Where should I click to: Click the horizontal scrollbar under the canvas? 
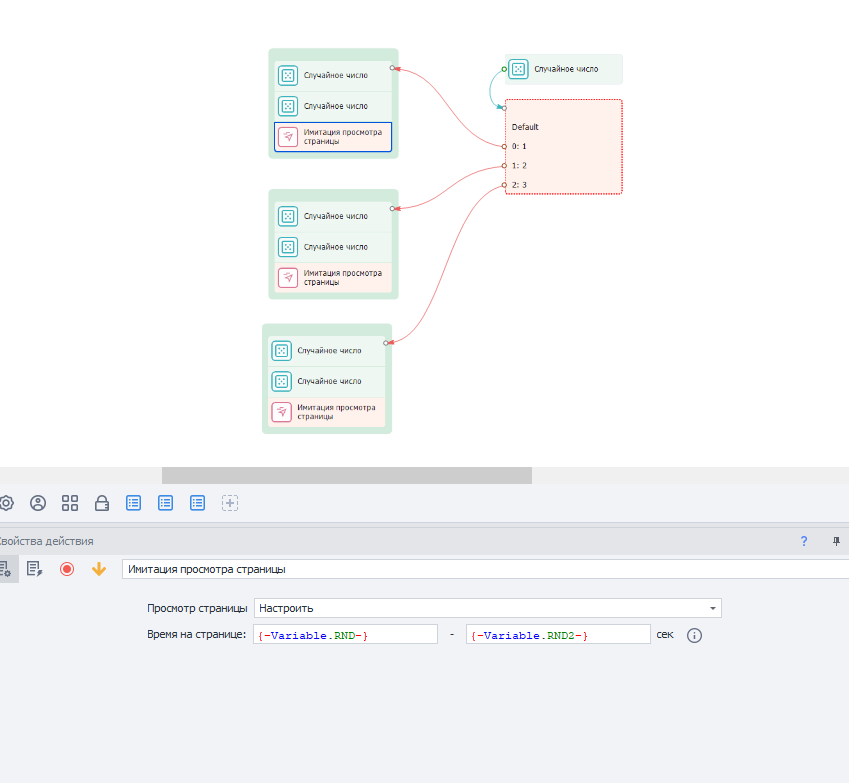pos(346,475)
